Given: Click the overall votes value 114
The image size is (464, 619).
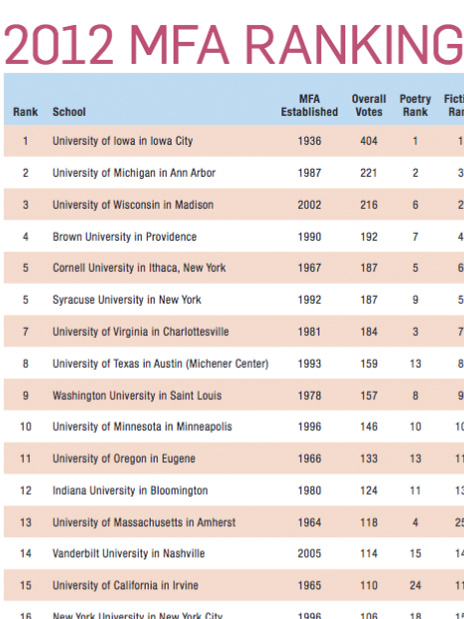Looking at the screenshot, I should coord(368,553).
